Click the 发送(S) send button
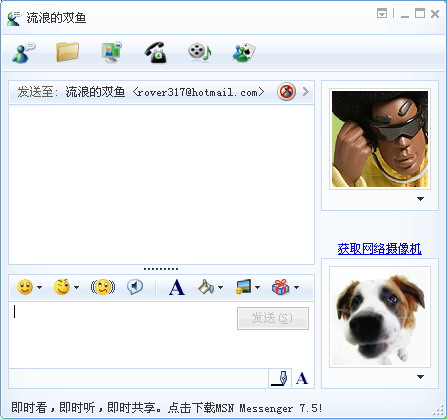Viewport: 447px width, 419px height. tap(273, 318)
